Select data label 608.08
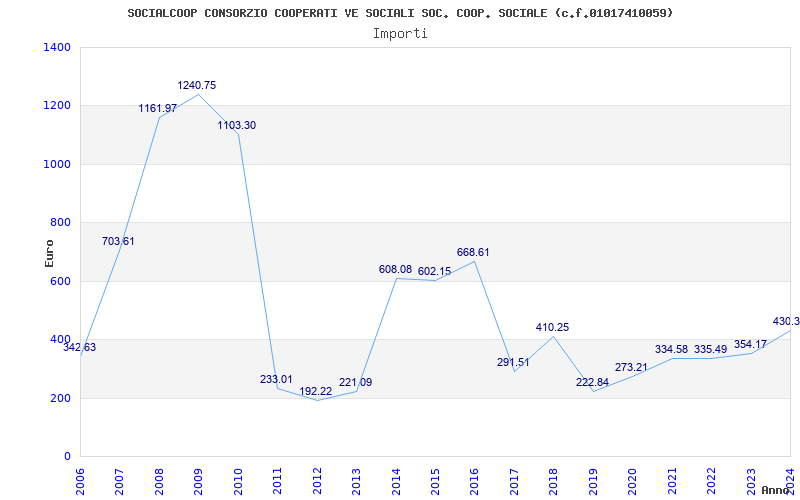The width and height of the screenshot is (800, 500). point(395,269)
